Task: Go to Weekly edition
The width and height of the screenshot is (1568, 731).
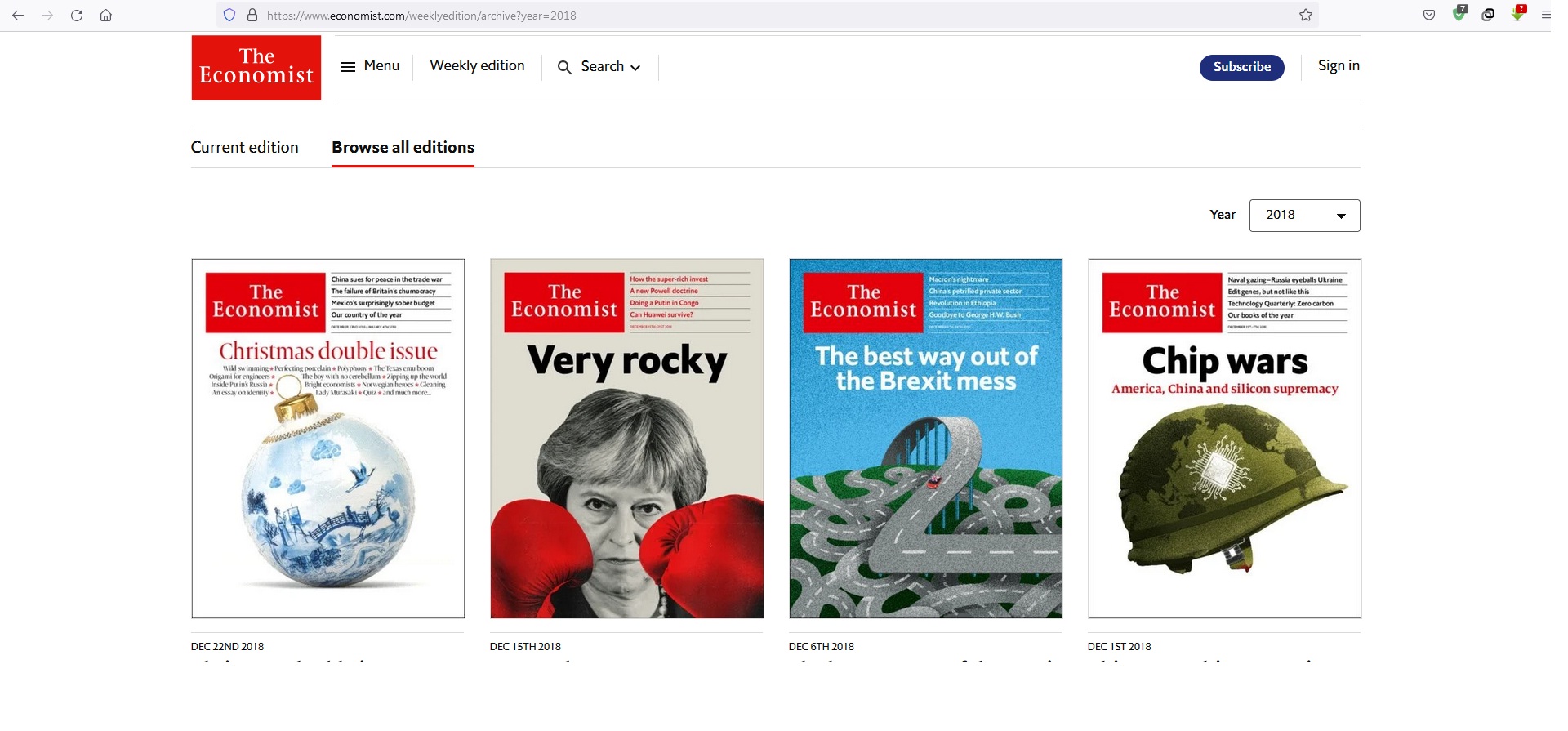Action: click(477, 65)
